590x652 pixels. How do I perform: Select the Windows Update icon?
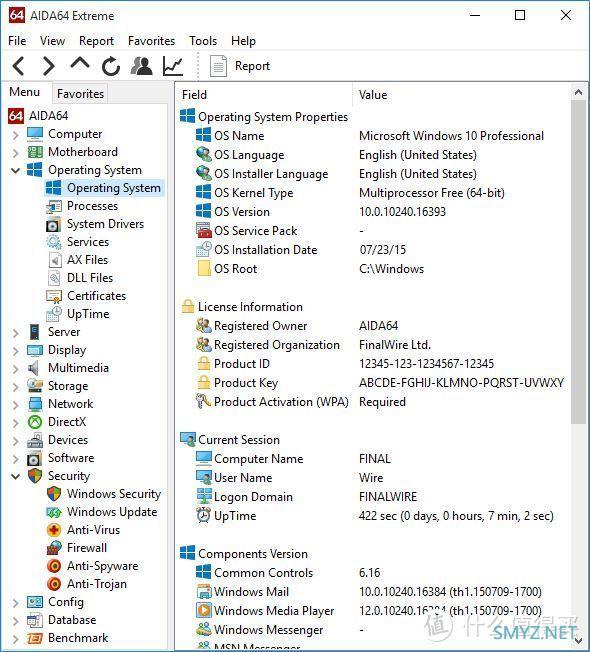pyautogui.click(x=54, y=512)
